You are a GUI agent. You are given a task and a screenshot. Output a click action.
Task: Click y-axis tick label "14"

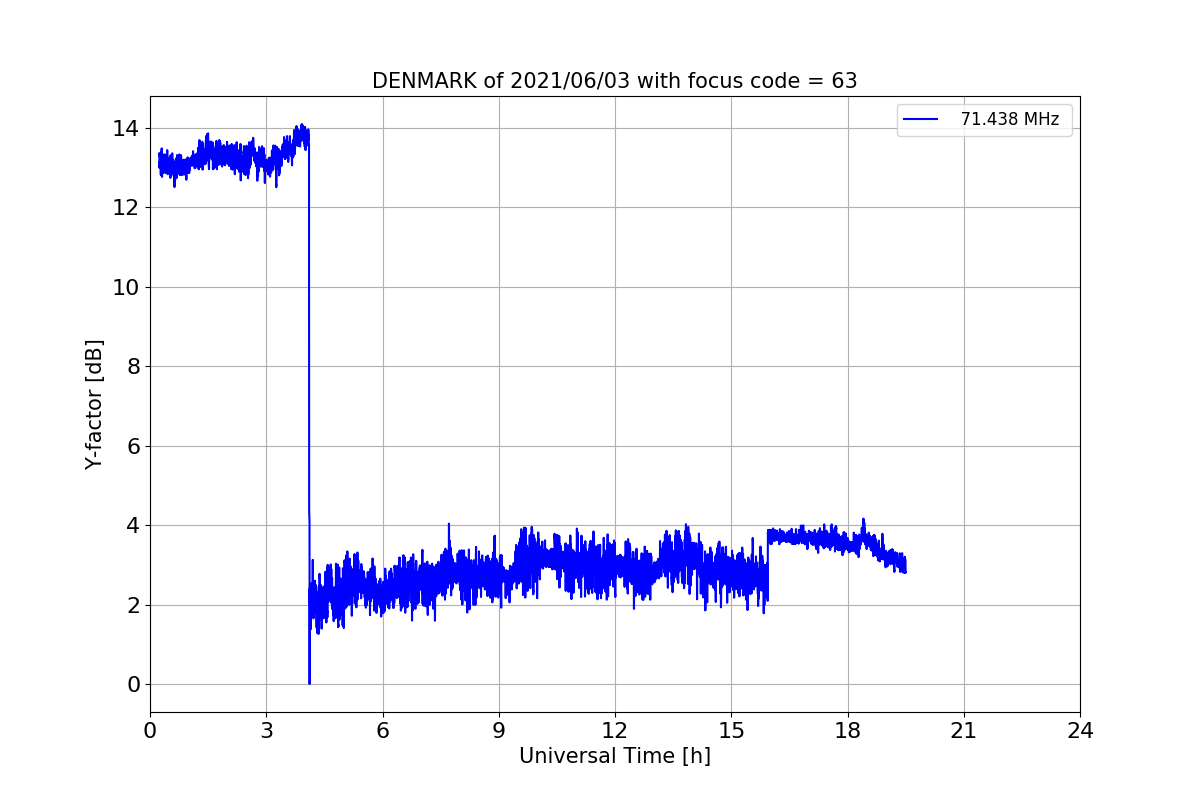click(x=126, y=129)
